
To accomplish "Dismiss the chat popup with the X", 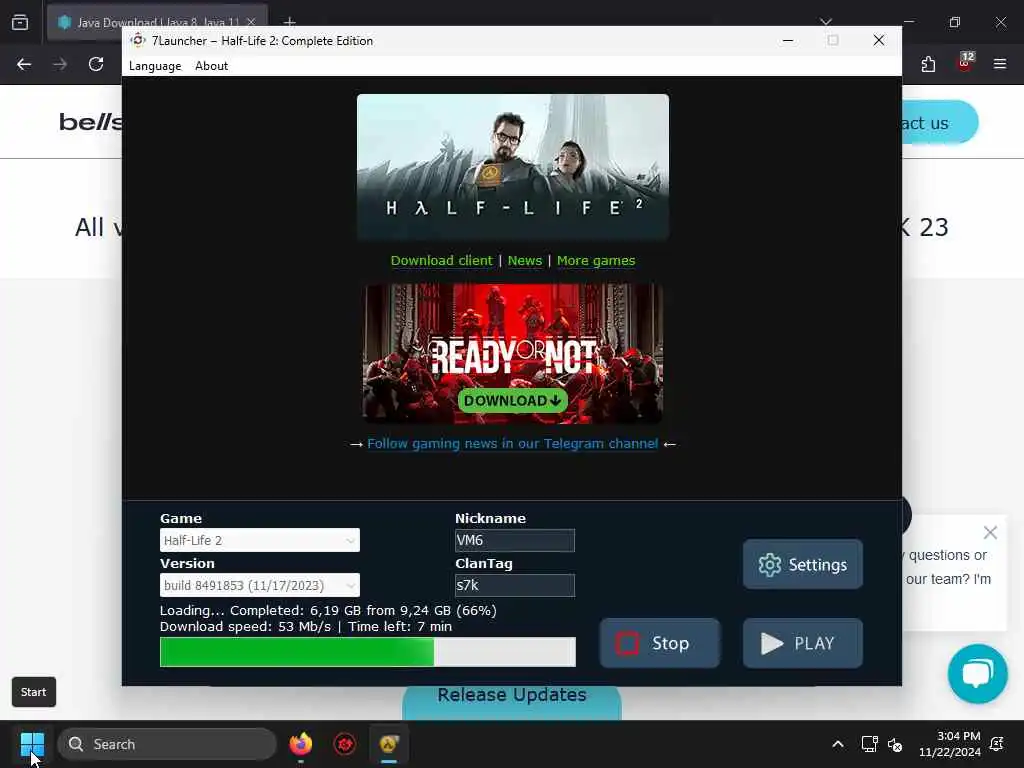I will [990, 533].
